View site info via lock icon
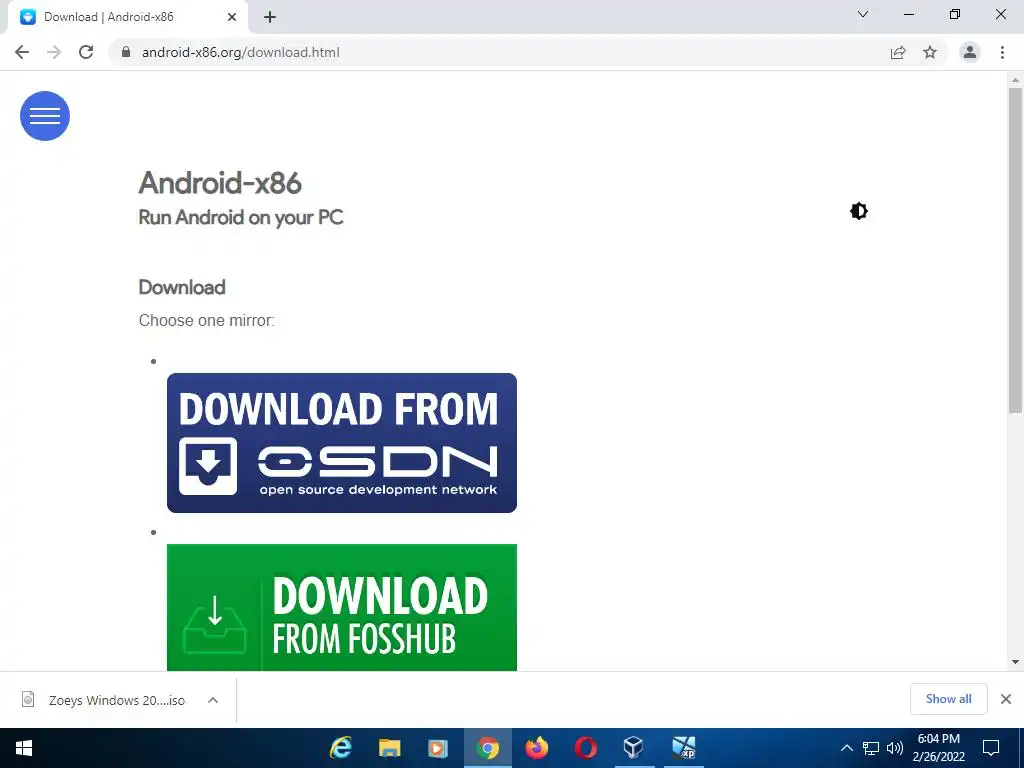Image resolution: width=1024 pixels, height=768 pixels. pos(126,52)
